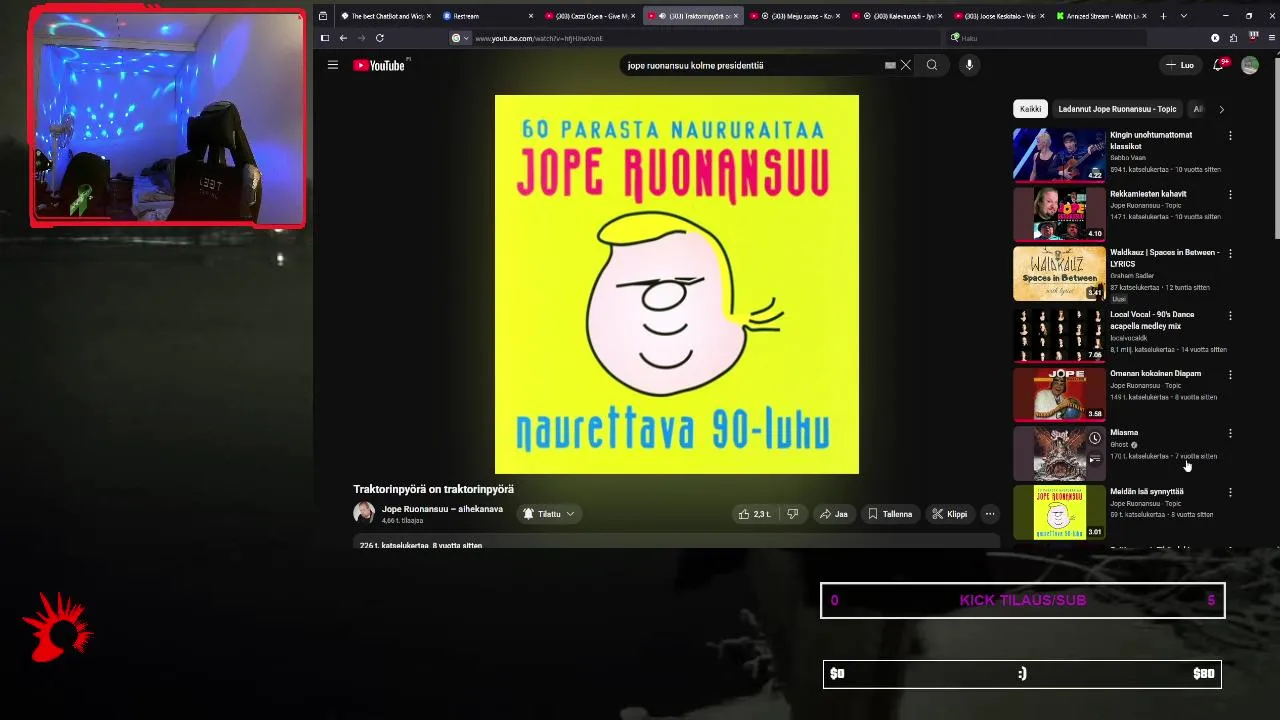Show next filter chips with right arrow

(1221, 109)
